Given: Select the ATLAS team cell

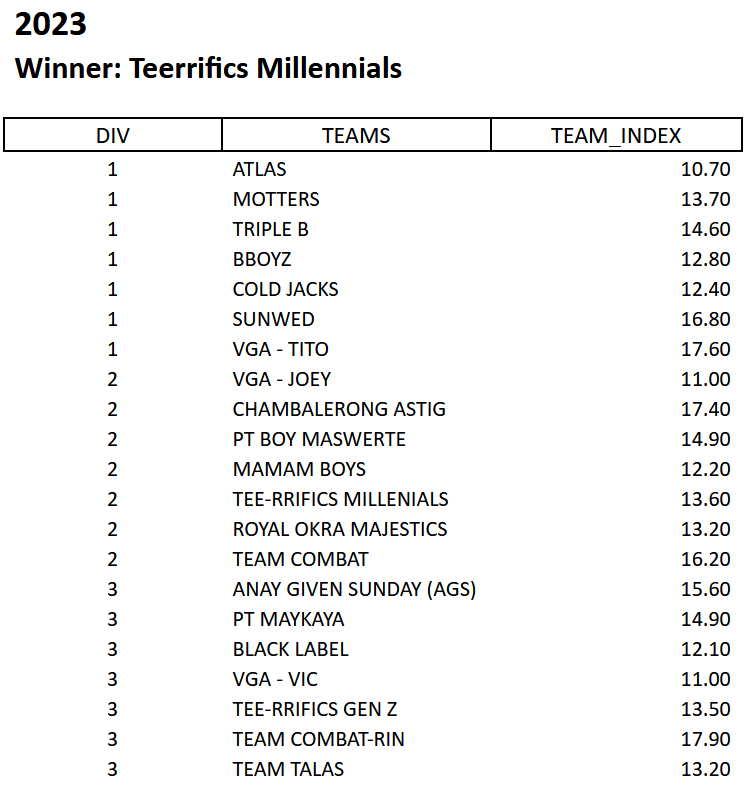Looking at the screenshot, I should pyautogui.click(x=259, y=169).
